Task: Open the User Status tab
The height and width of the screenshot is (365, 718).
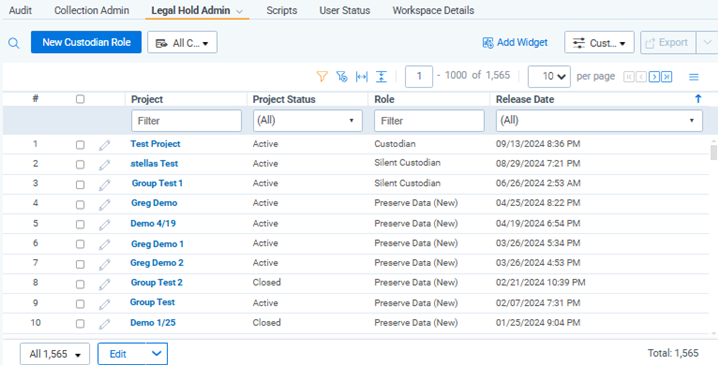Action: [345, 10]
